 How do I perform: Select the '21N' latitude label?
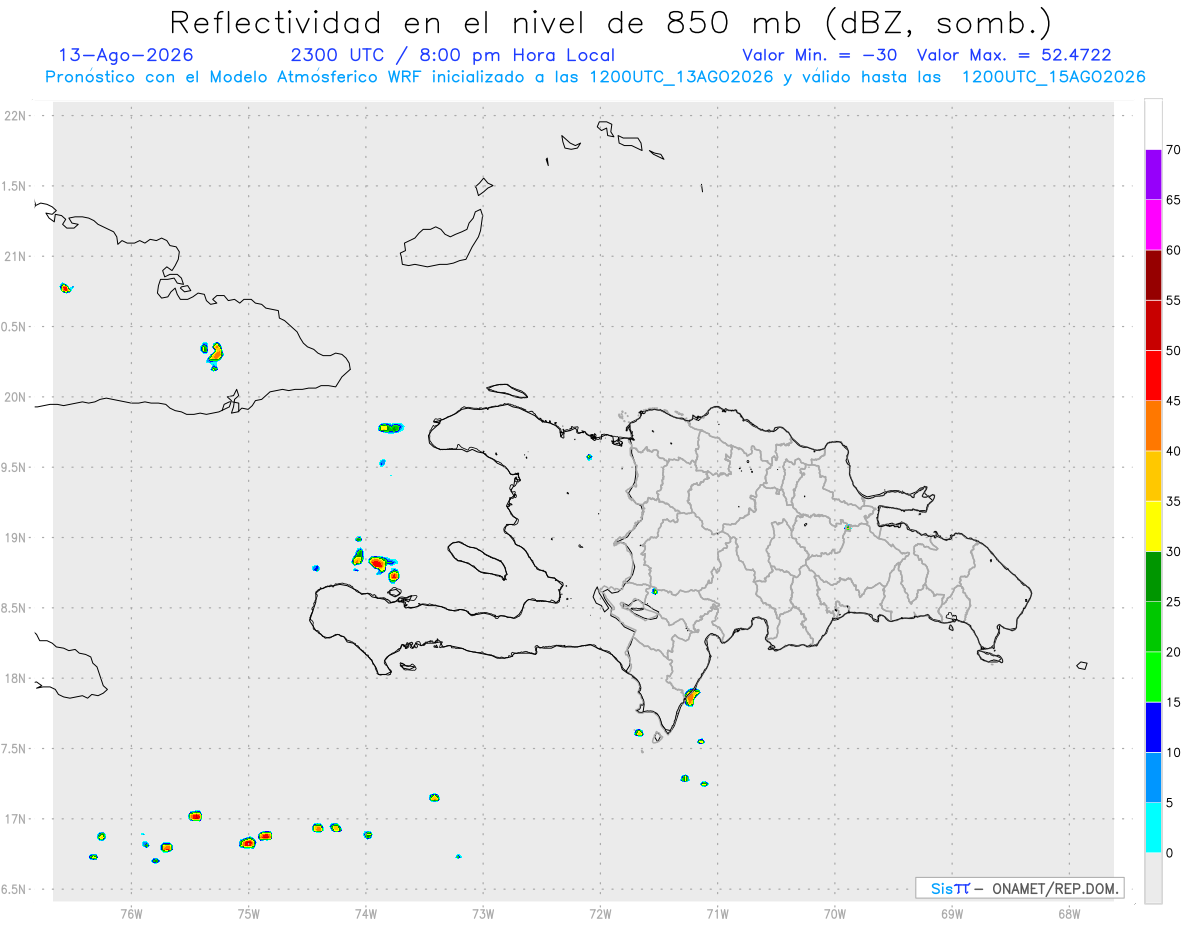tap(17, 257)
